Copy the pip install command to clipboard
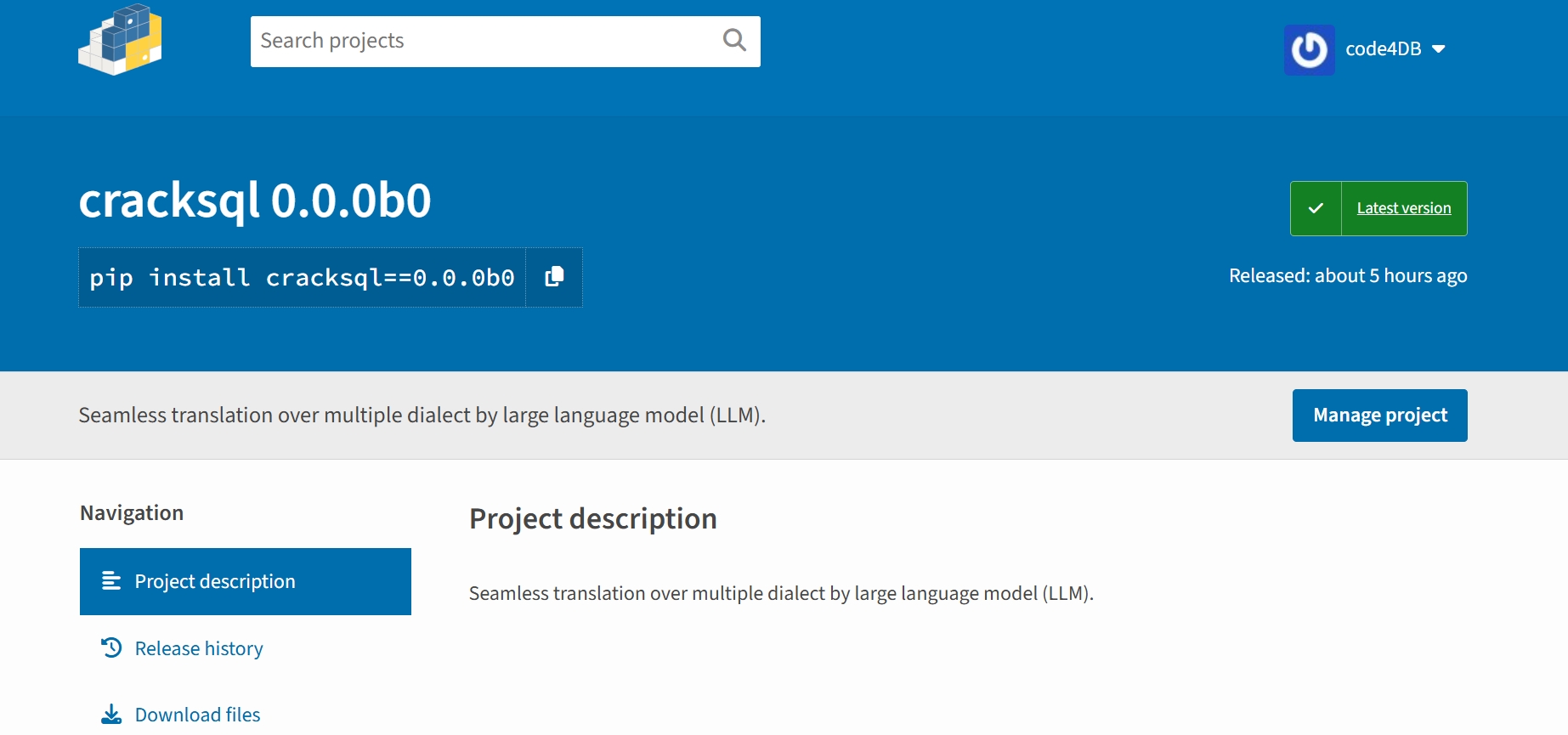1568x735 pixels. (554, 277)
